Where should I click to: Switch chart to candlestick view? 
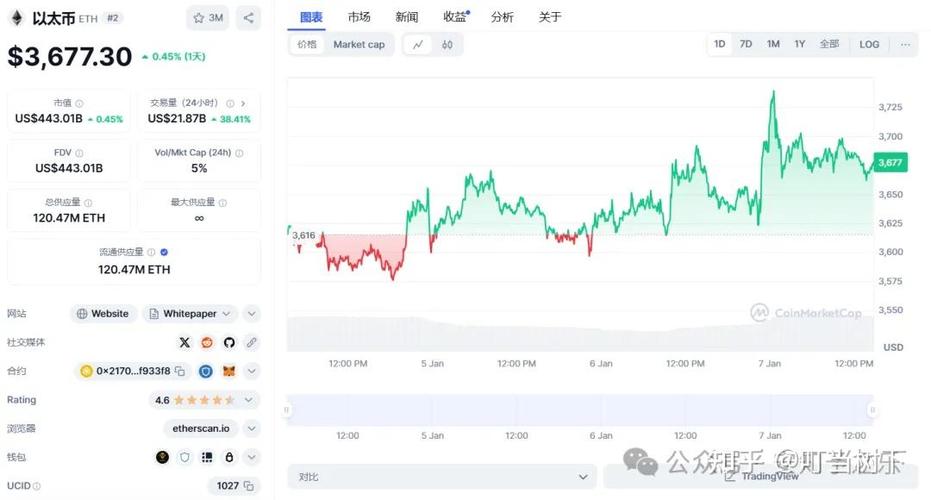pyautogui.click(x=447, y=44)
